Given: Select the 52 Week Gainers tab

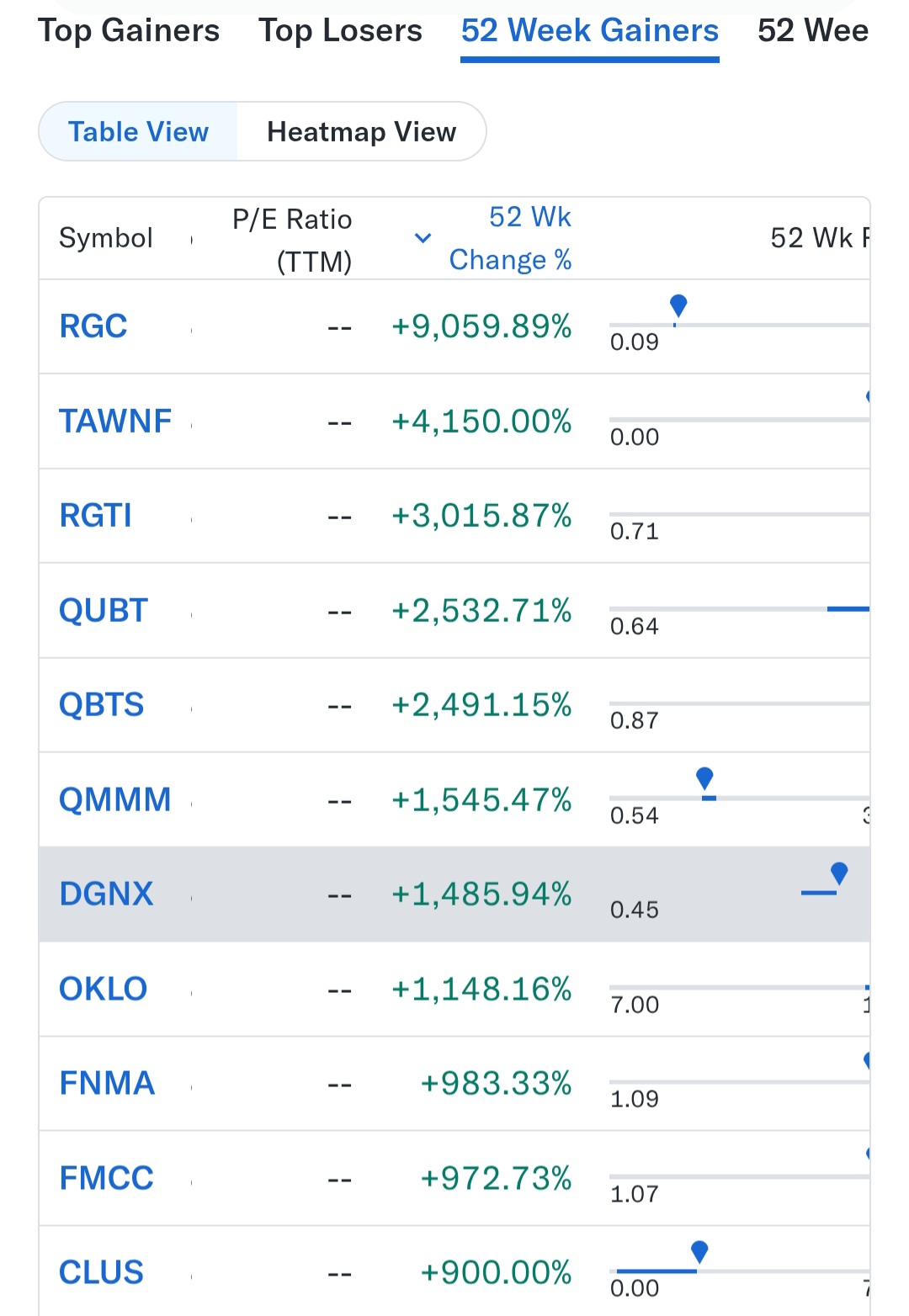Looking at the screenshot, I should click(590, 31).
